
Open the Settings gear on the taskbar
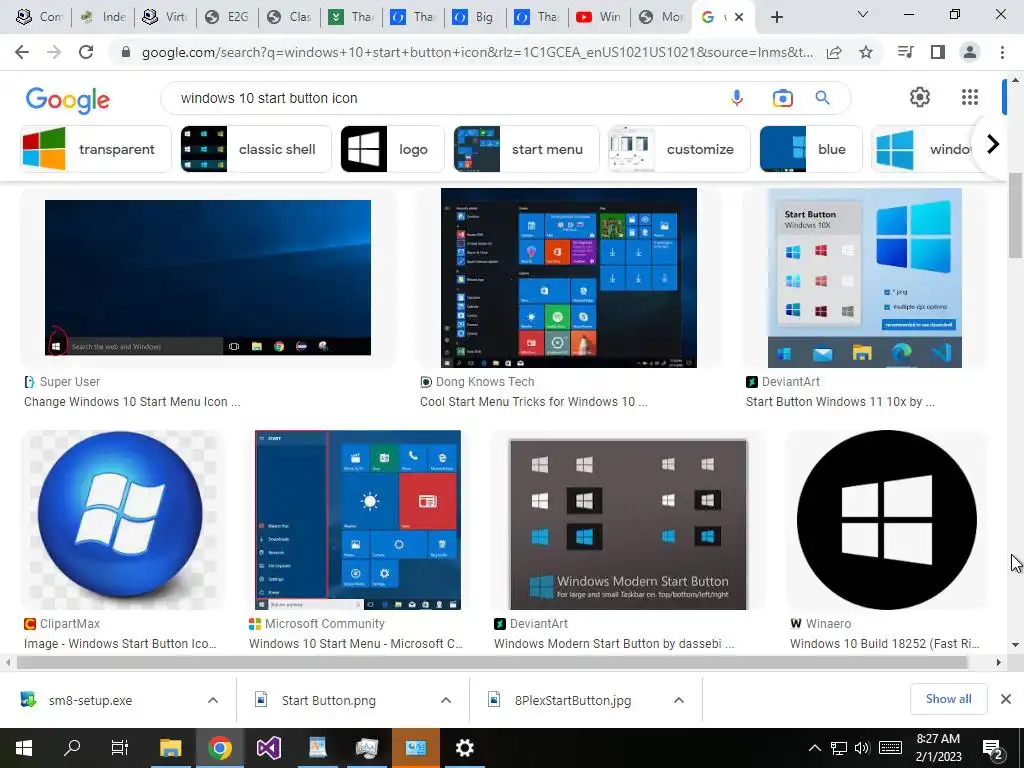[x=464, y=748]
